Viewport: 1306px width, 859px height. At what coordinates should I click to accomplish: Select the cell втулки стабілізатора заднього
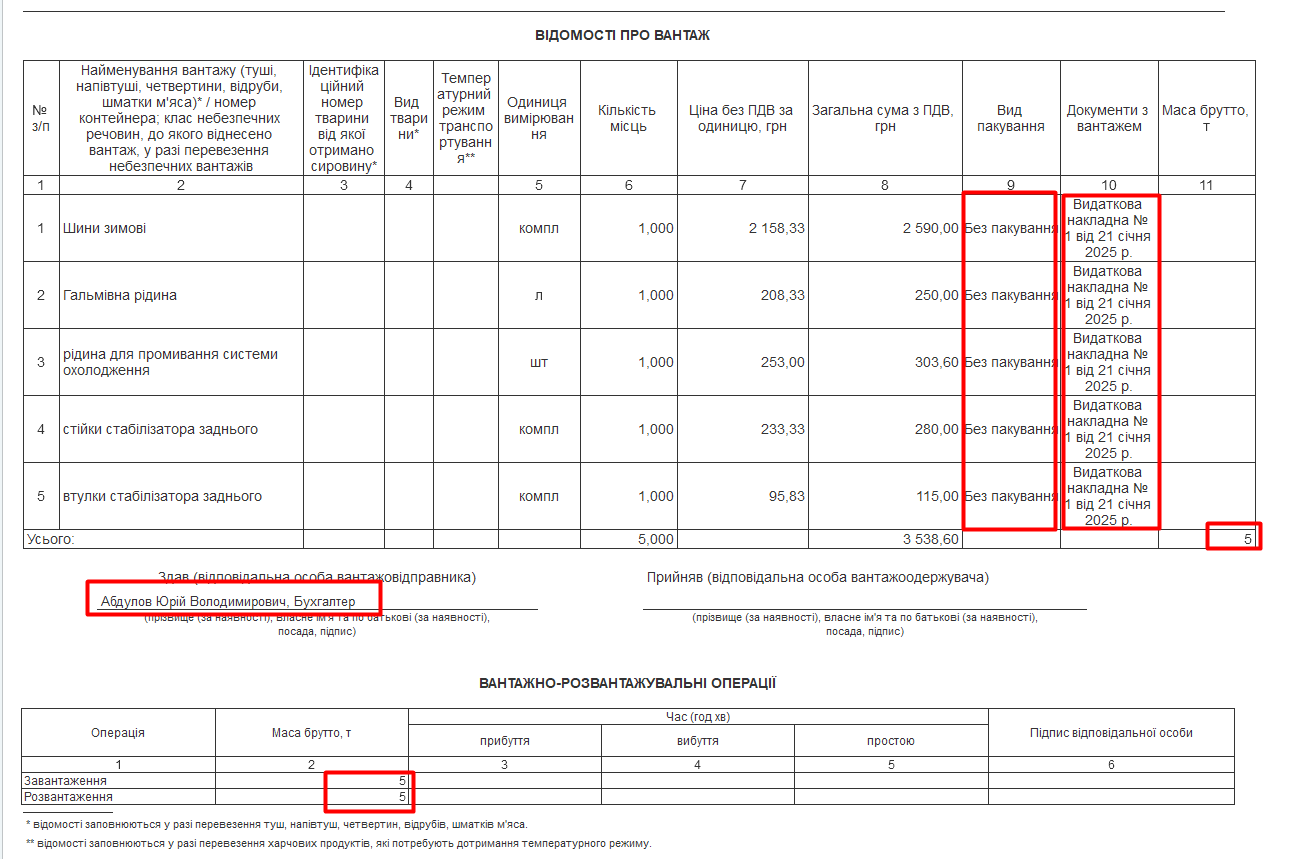click(x=181, y=496)
